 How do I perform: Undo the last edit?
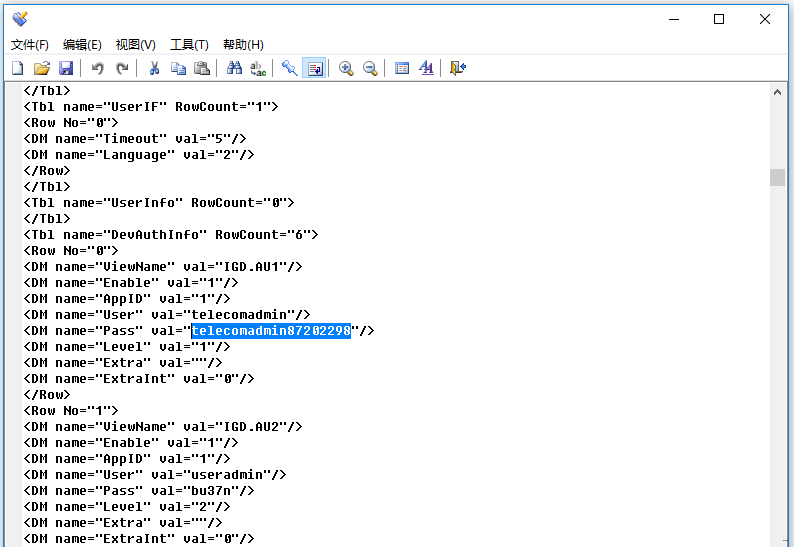point(97,68)
